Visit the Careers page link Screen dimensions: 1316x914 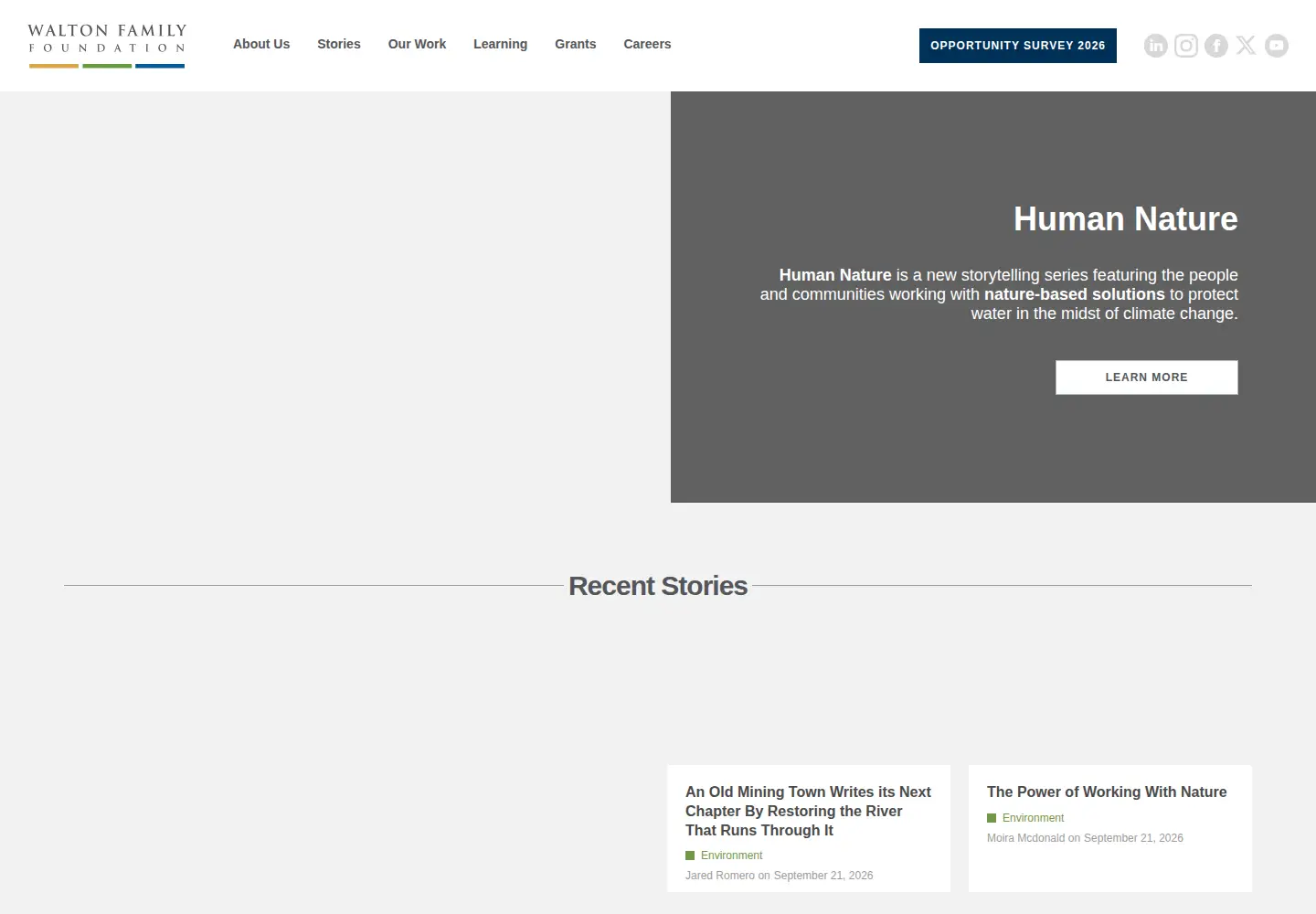pos(647,44)
